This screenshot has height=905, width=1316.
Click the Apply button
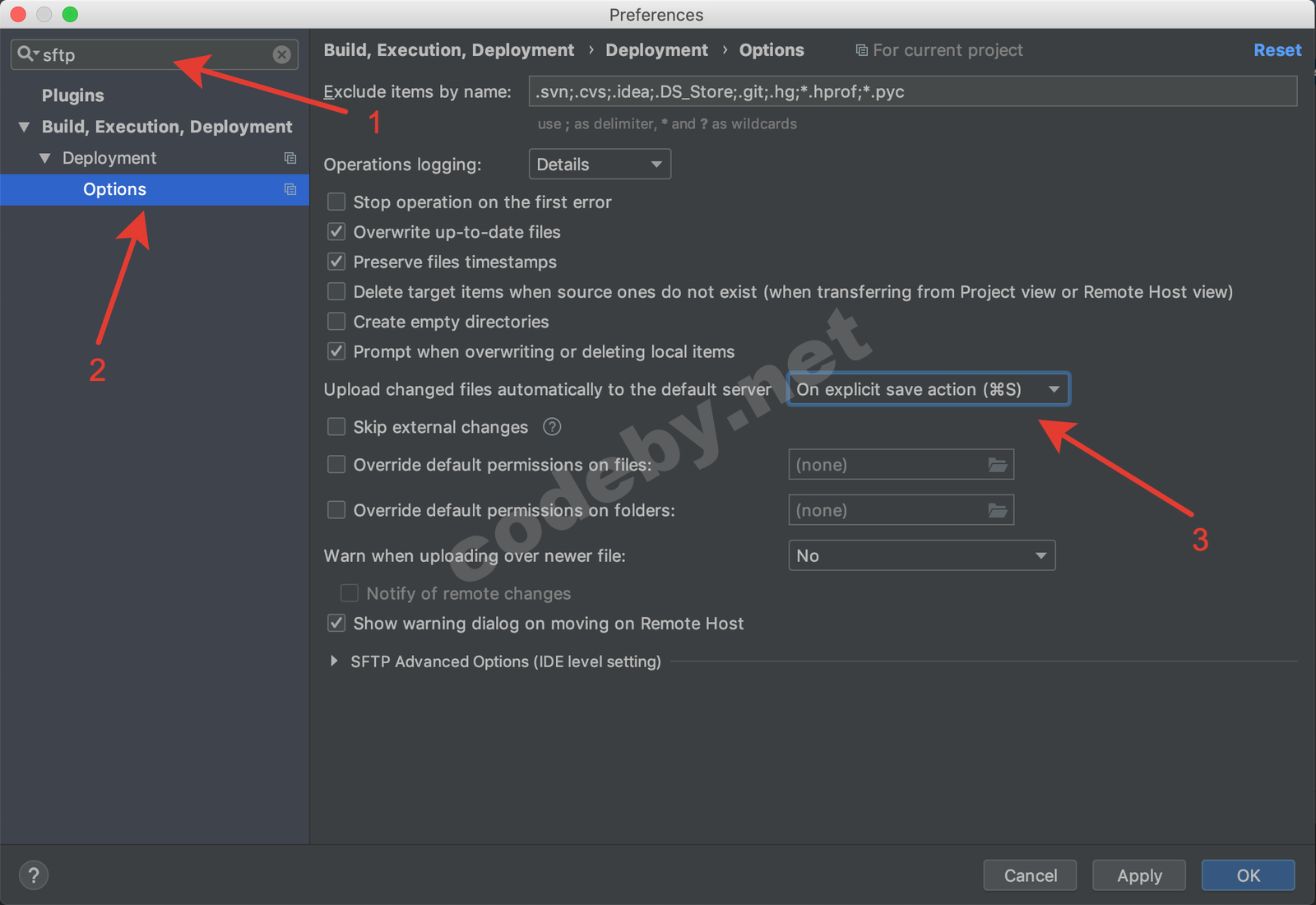1139,875
